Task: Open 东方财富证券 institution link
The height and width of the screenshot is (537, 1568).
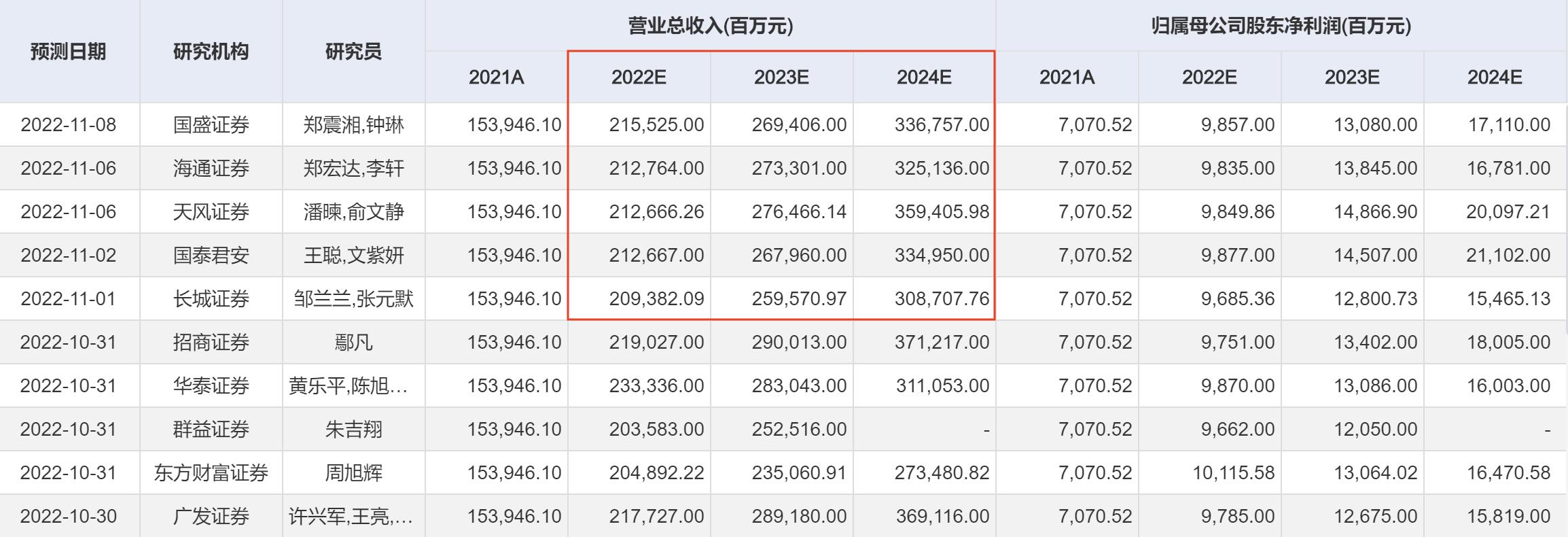Action: pyautogui.click(x=211, y=473)
